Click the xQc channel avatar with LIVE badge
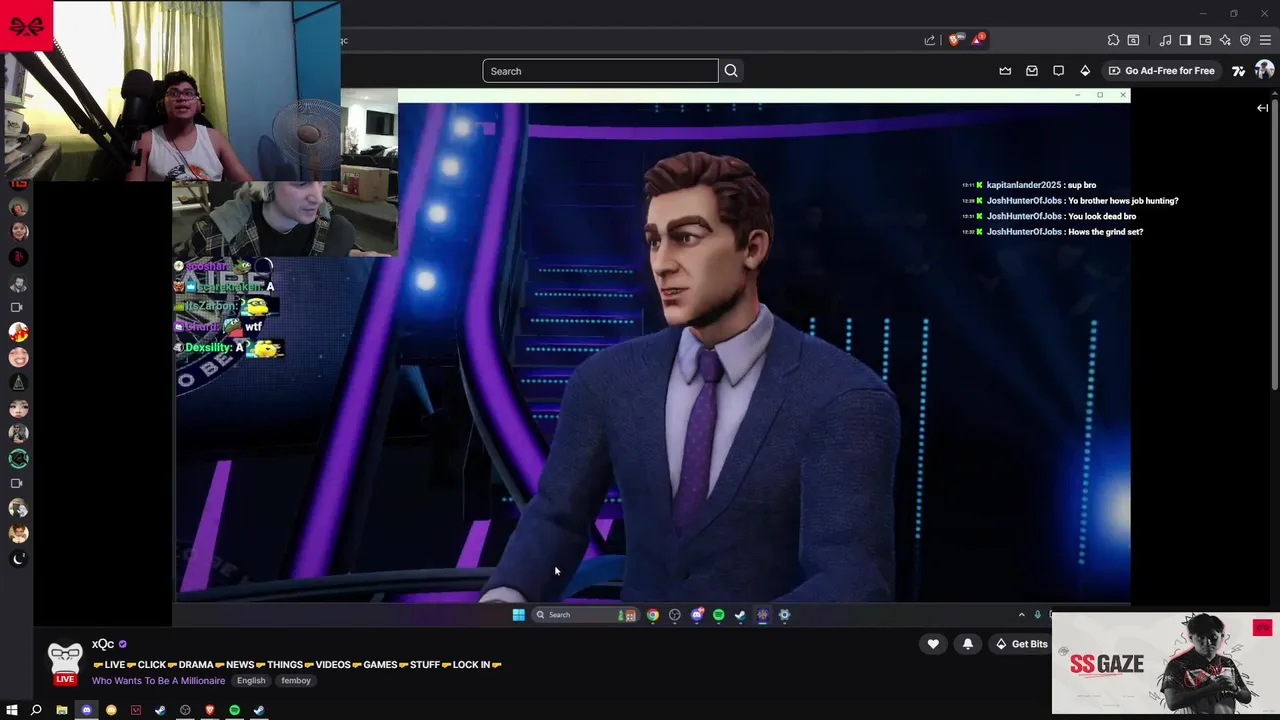Image resolution: width=1280 pixels, height=720 pixels. 65,663
